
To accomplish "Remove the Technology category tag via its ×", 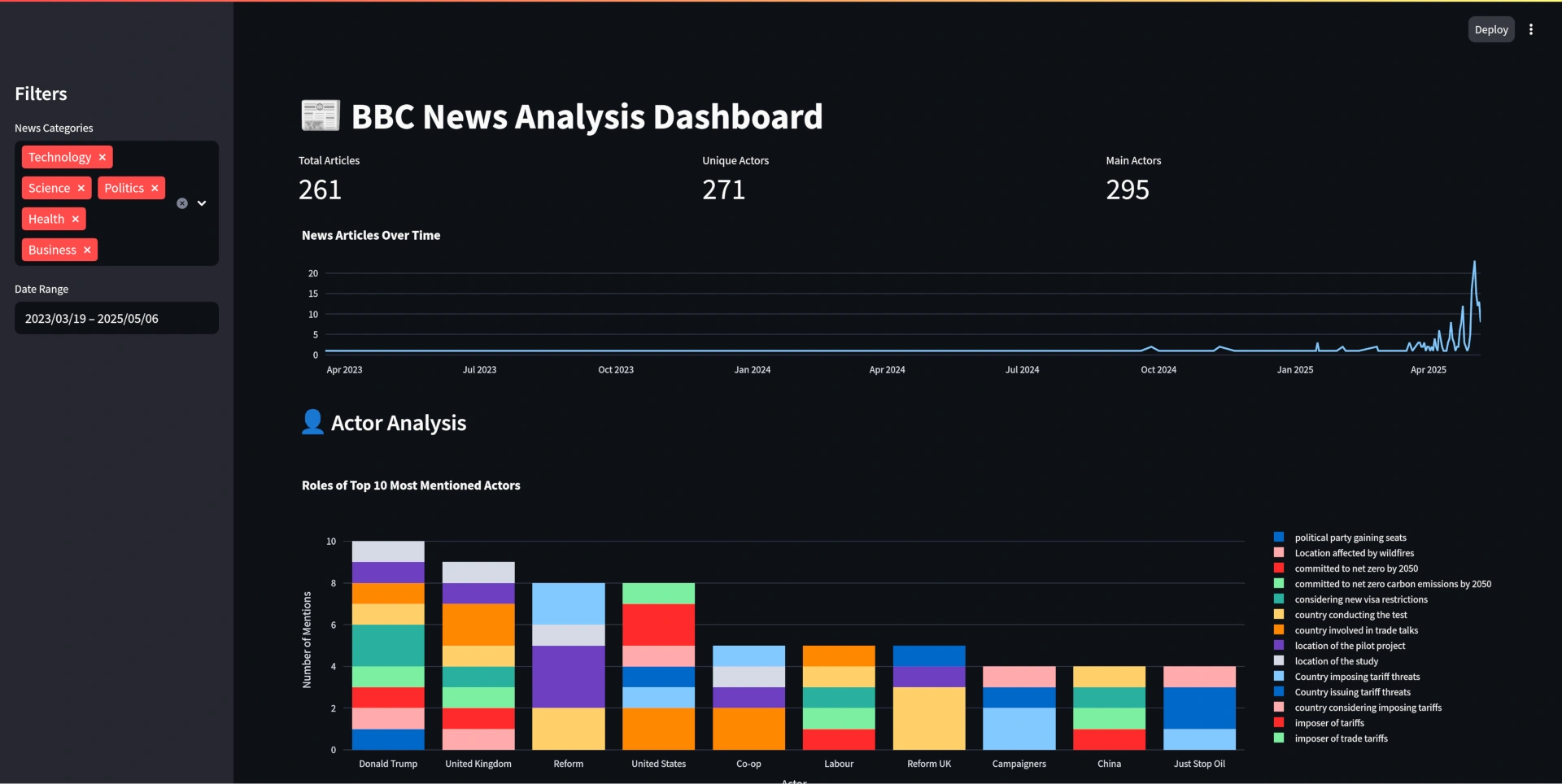I will [102, 157].
